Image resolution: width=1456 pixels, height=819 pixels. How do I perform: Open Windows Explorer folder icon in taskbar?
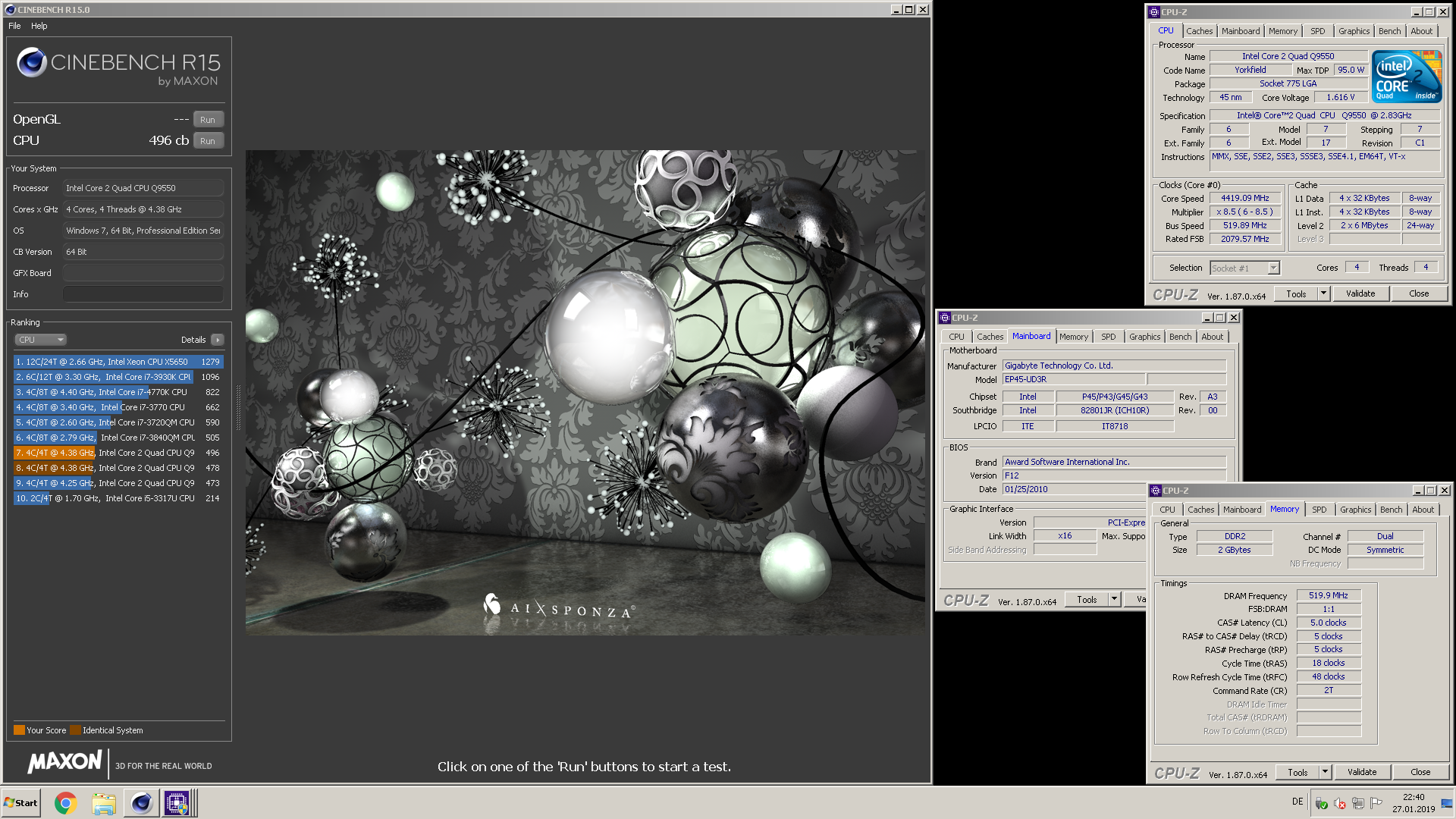(x=104, y=803)
